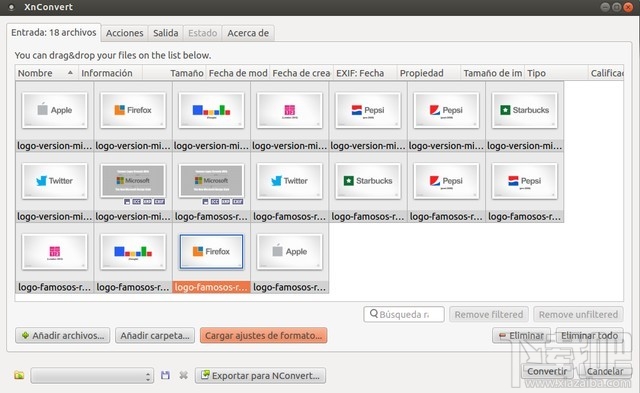Image resolution: width=640 pixels, height=393 pixels.
Task: Sort by Fecha de crea column
Action: pos(302,73)
